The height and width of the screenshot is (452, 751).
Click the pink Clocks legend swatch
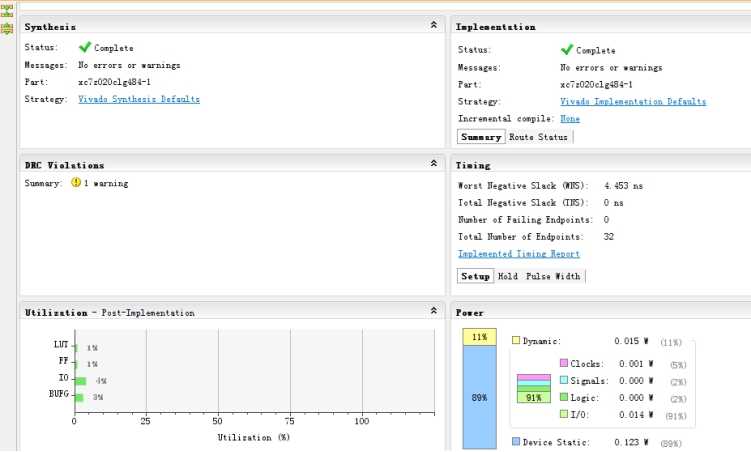pyautogui.click(x=564, y=363)
